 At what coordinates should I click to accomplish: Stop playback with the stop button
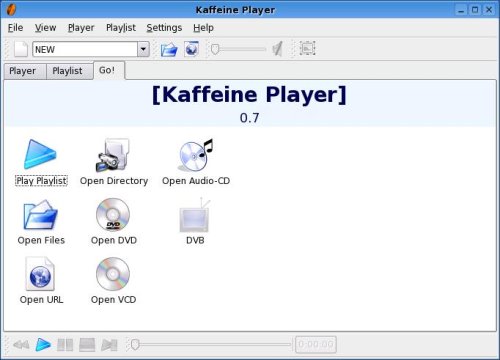(87, 345)
